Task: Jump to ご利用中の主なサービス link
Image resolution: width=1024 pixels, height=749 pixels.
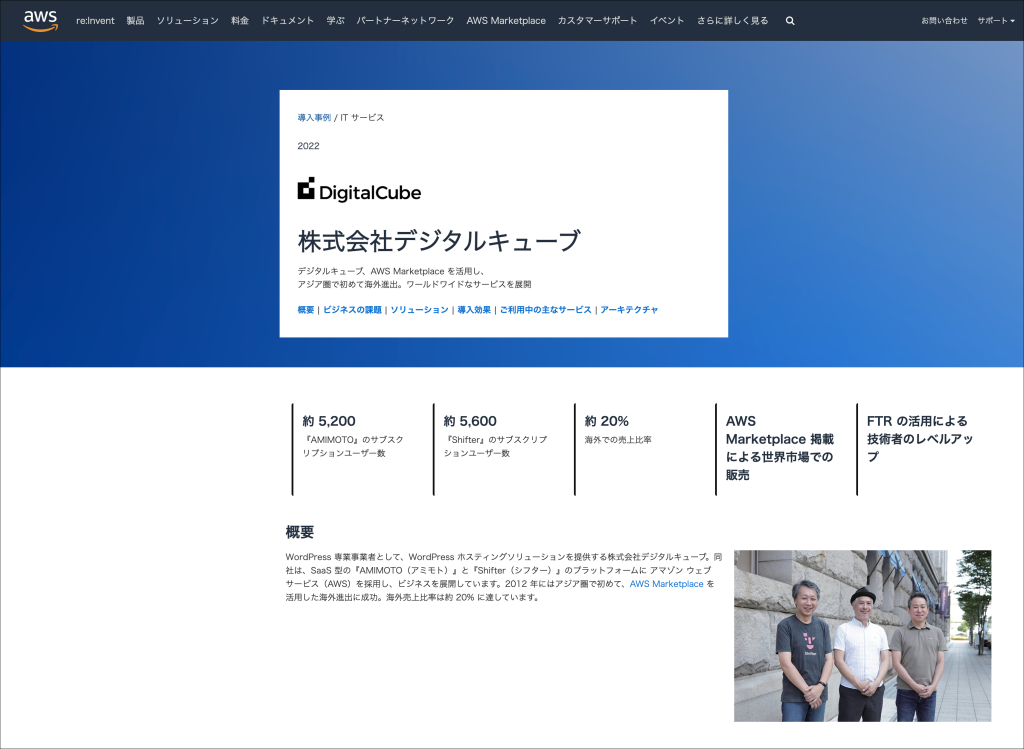Action: pos(545,310)
